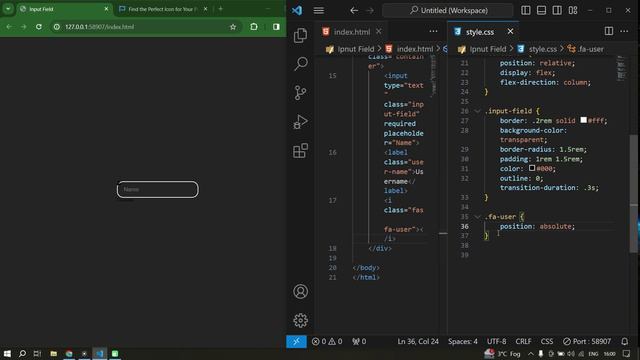
Task: Open the Accounts menu icon
Action: coord(300,291)
